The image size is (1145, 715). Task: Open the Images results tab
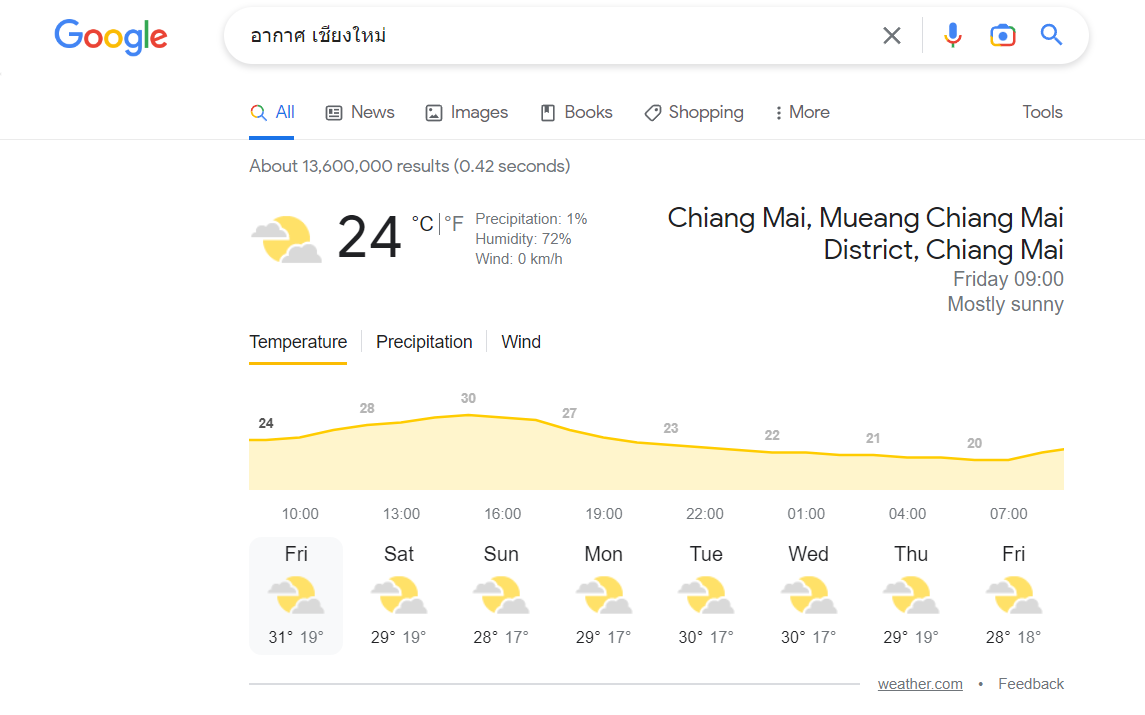point(467,112)
